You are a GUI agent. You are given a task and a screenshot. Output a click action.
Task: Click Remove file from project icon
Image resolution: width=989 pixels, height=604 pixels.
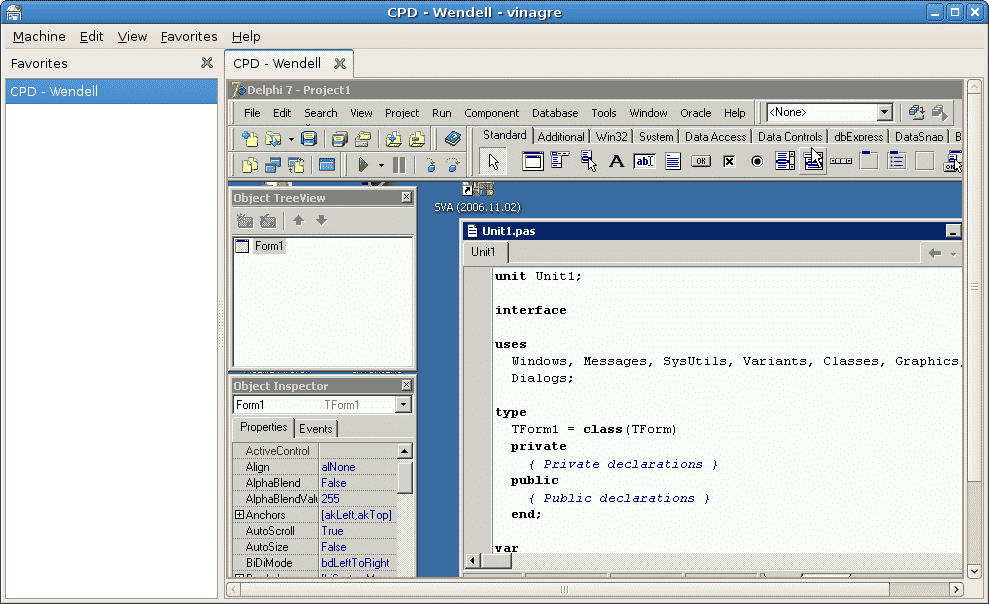pyautogui.click(x=417, y=139)
